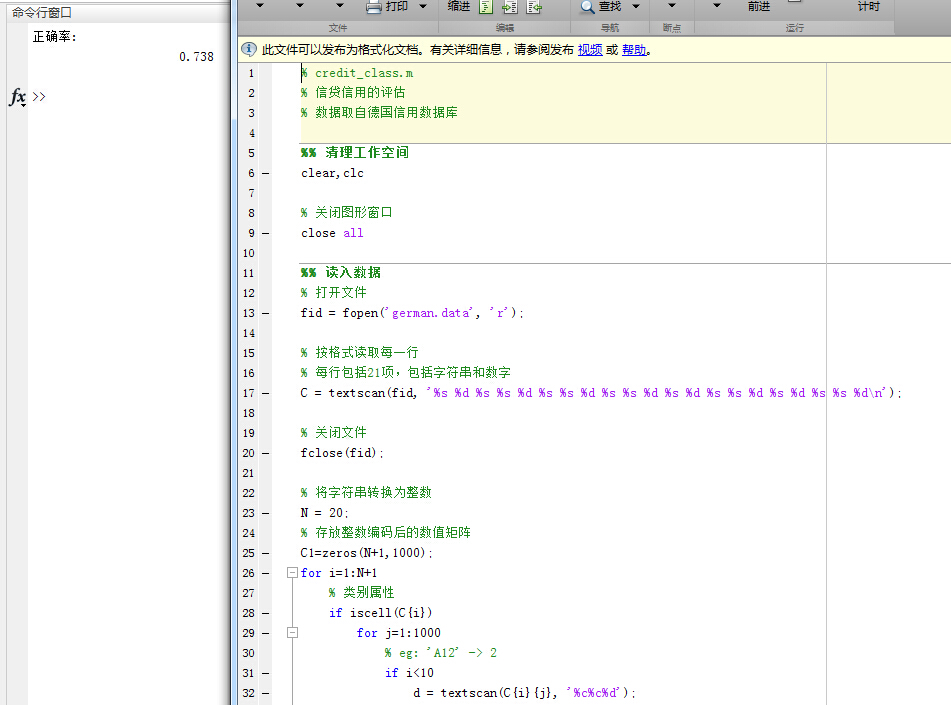
Task: Click the fx function browser icon
Action: (x=18, y=97)
